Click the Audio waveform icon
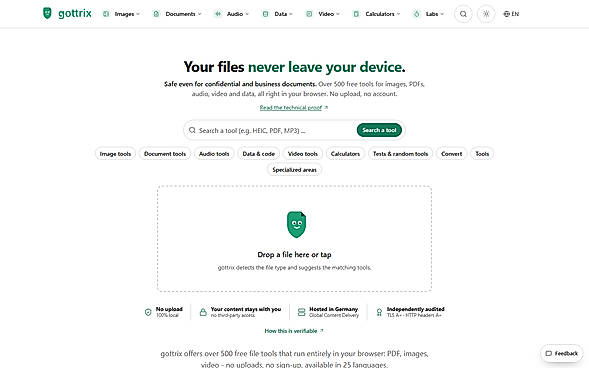This screenshot has height=368, width=589. tap(217, 14)
